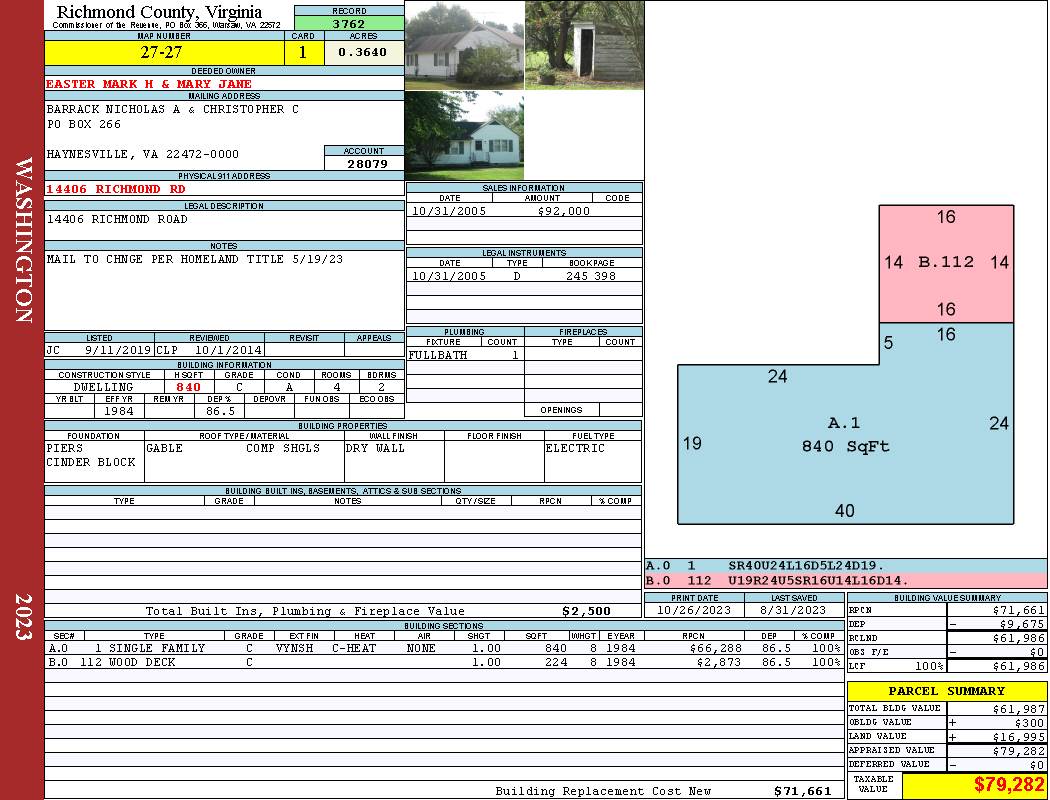The width and height of the screenshot is (1050, 800).
Task: Click the pink B.112 deck sketch area
Action: coord(946,264)
